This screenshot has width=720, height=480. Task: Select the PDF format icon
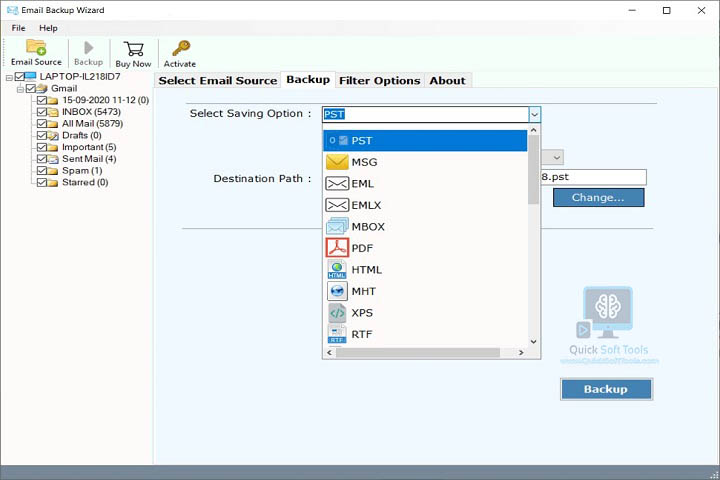click(337, 248)
